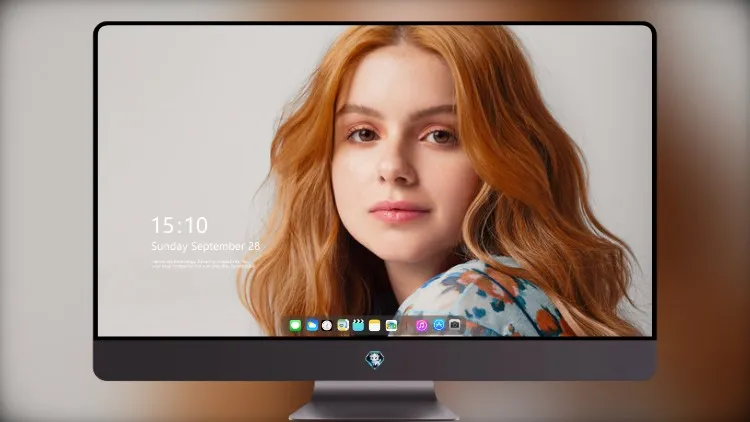The height and width of the screenshot is (422, 750).
Task: Click the logo on the monitor chin
Action: pos(375,359)
